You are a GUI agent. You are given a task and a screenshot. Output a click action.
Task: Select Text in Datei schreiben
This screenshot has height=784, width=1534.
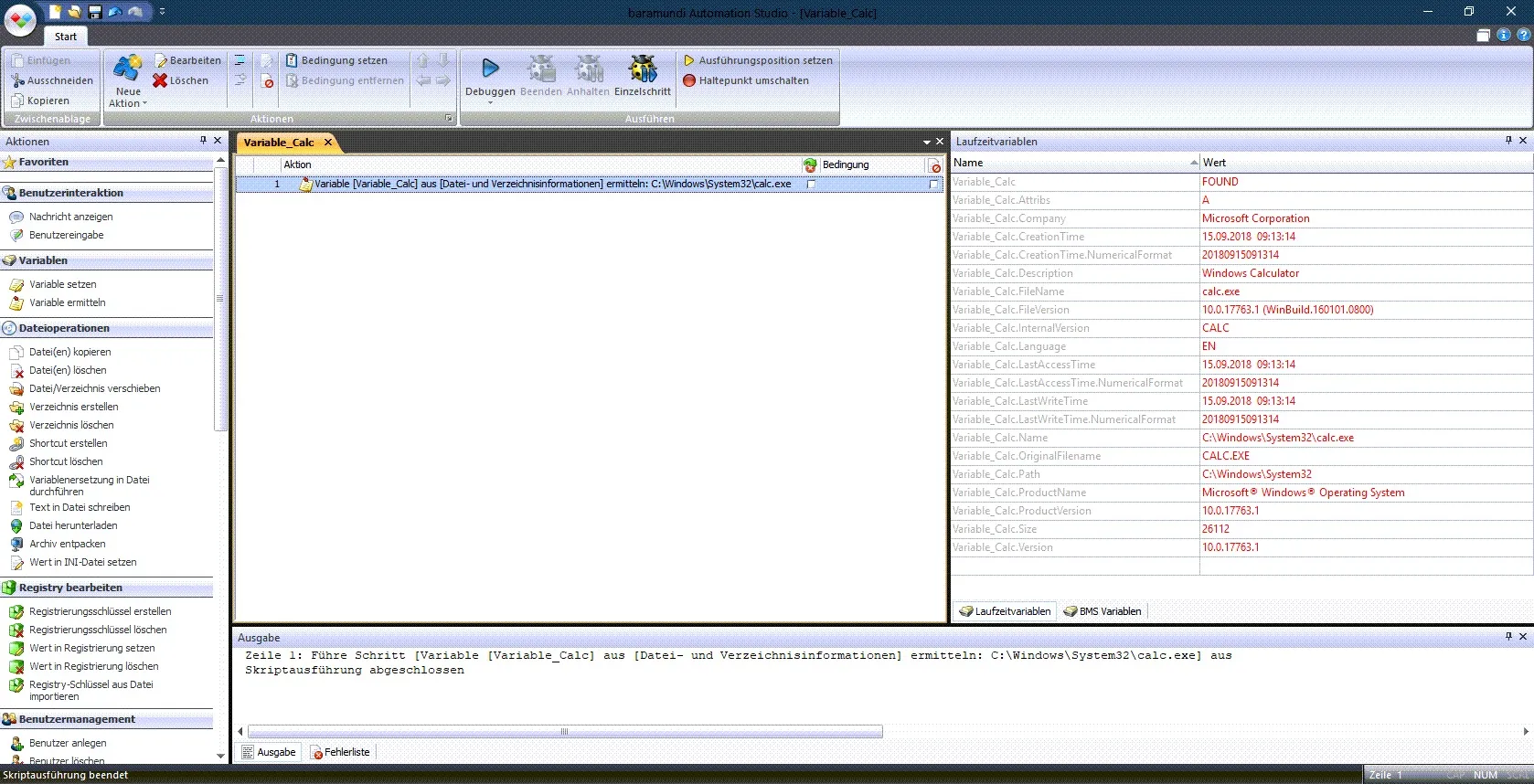79,507
